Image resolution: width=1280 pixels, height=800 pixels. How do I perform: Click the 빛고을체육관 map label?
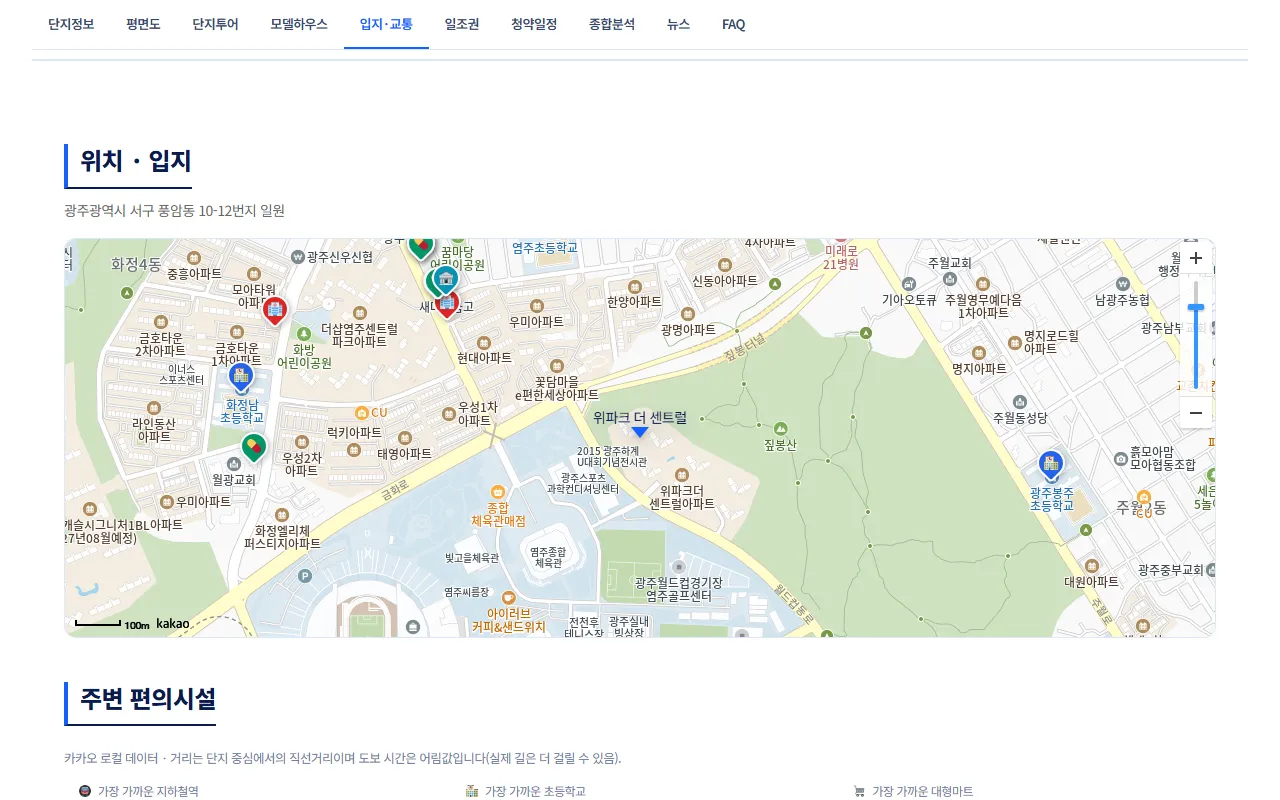(472, 557)
